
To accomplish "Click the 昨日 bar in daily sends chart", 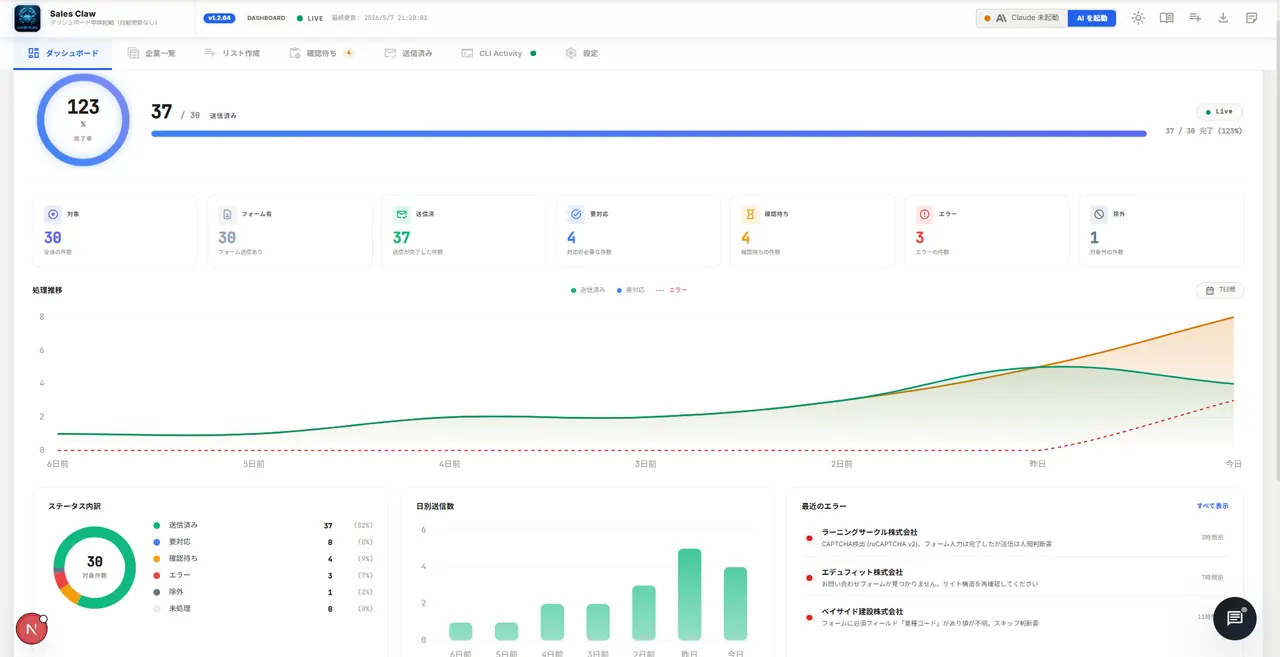I will [689, 594].
